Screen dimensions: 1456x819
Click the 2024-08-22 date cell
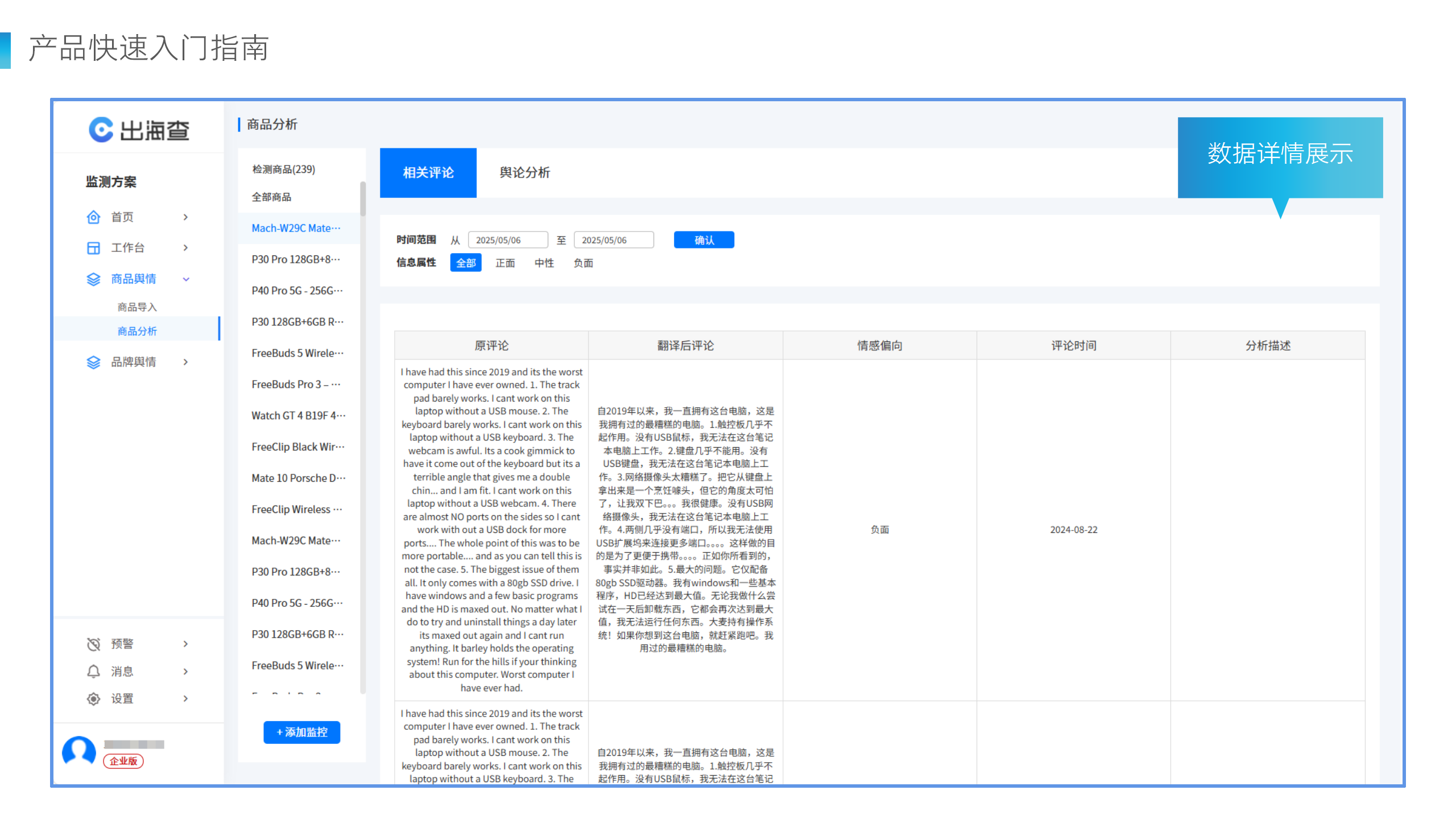1074,530
